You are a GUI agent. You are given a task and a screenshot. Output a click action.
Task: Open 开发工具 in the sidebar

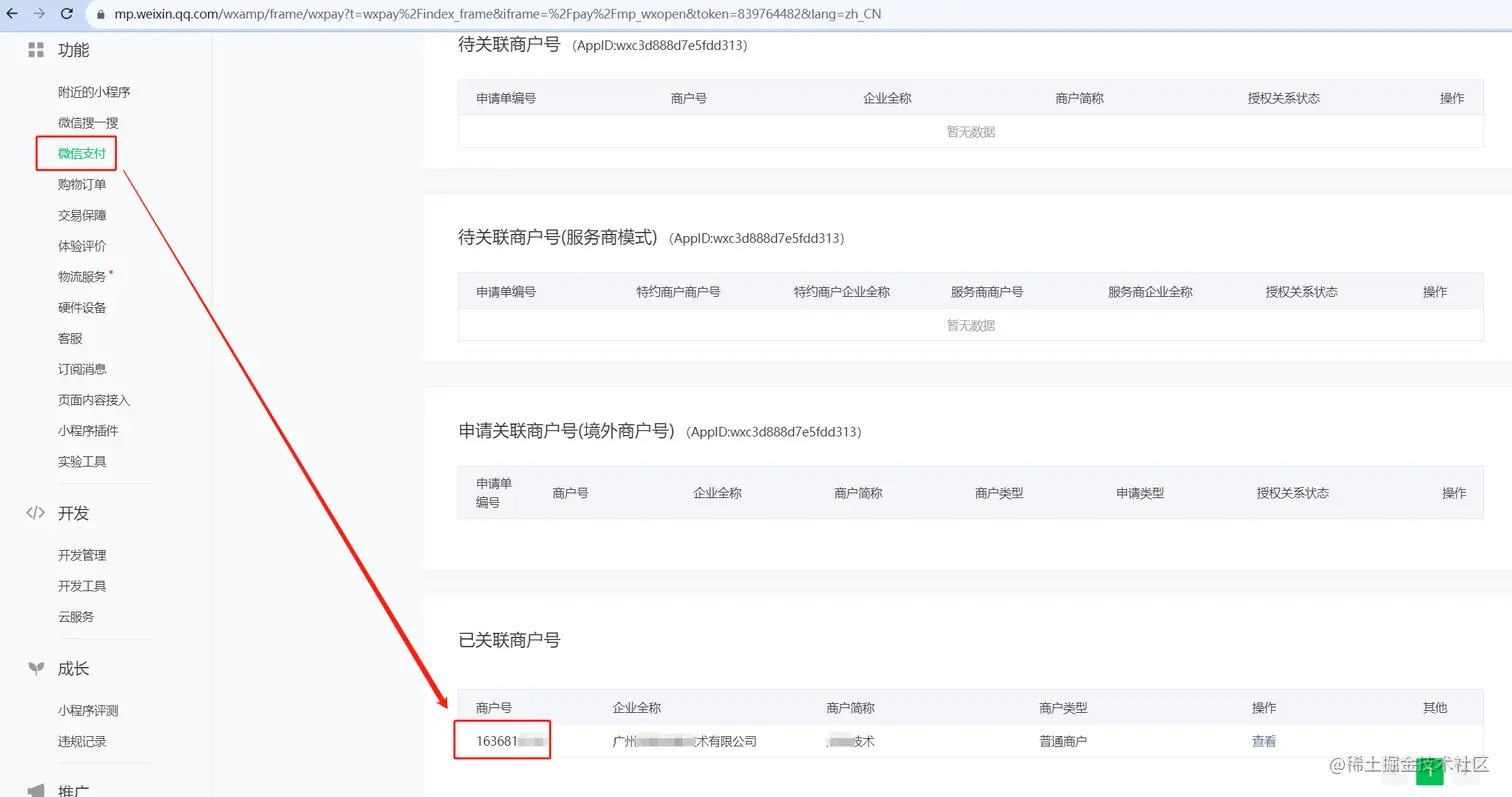(x=82, y=586)
